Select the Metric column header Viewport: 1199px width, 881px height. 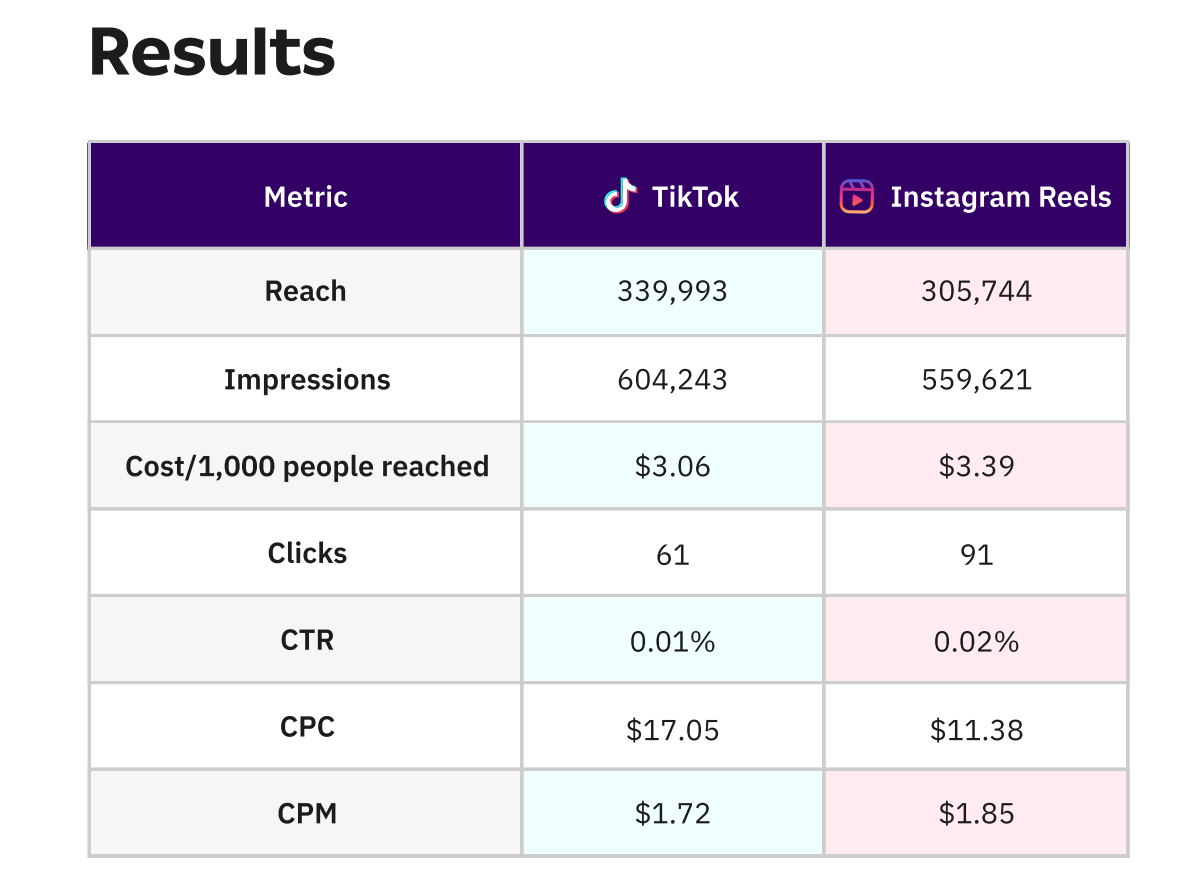305,197
